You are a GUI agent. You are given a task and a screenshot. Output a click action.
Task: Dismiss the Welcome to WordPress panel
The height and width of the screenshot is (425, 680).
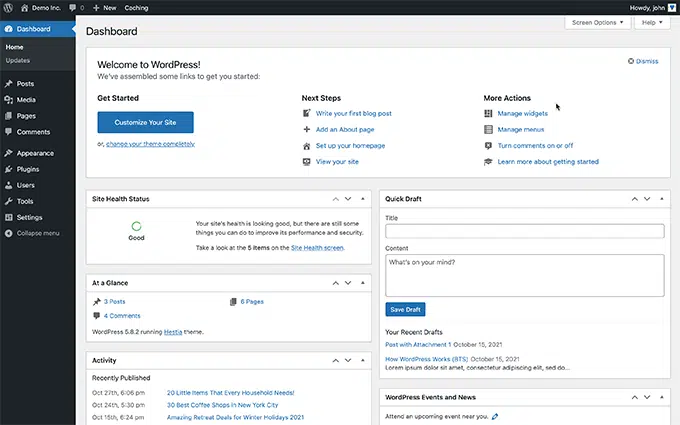click(x=642, y=61)
